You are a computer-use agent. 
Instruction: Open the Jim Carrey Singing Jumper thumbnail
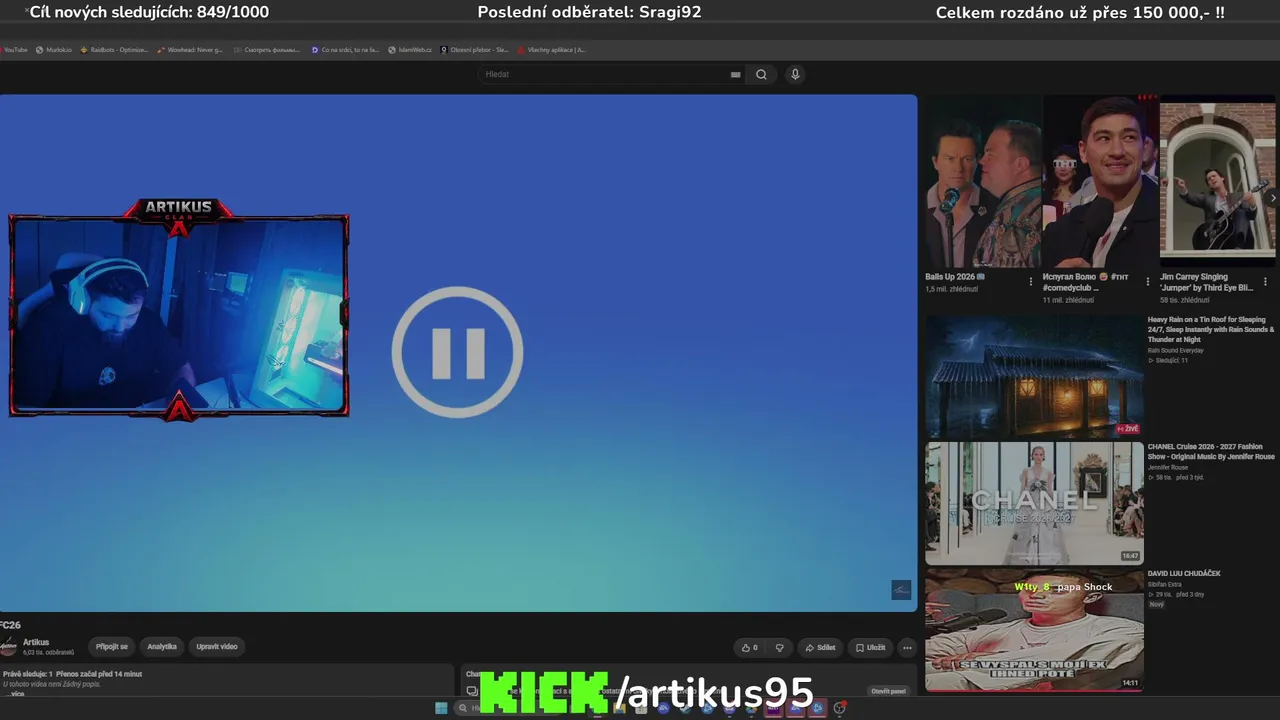tap(1218, 182)
